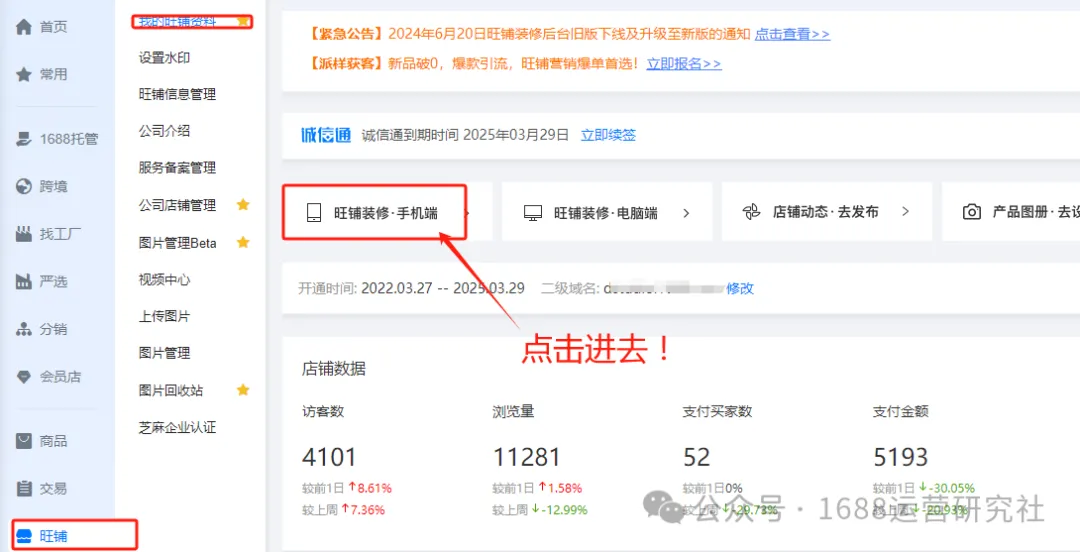This screenshot has width=1080, height=552.
Task: Open 旺铺信息管理 menu item
Action: coord(178,94)
